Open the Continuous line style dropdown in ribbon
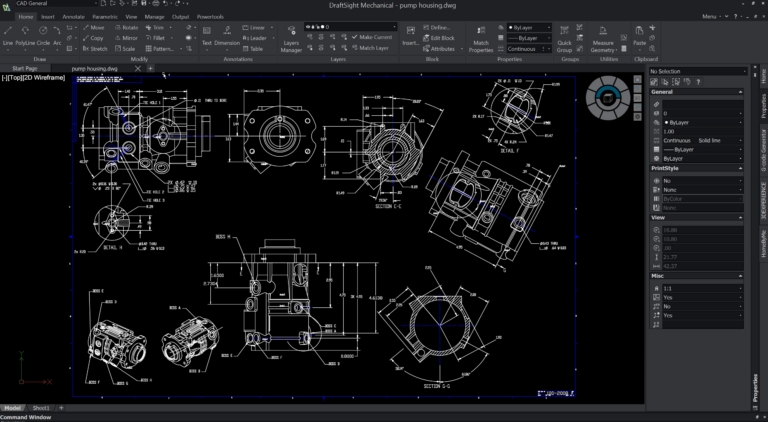Screen dimensions: 768x422 (x=529, y=49)
